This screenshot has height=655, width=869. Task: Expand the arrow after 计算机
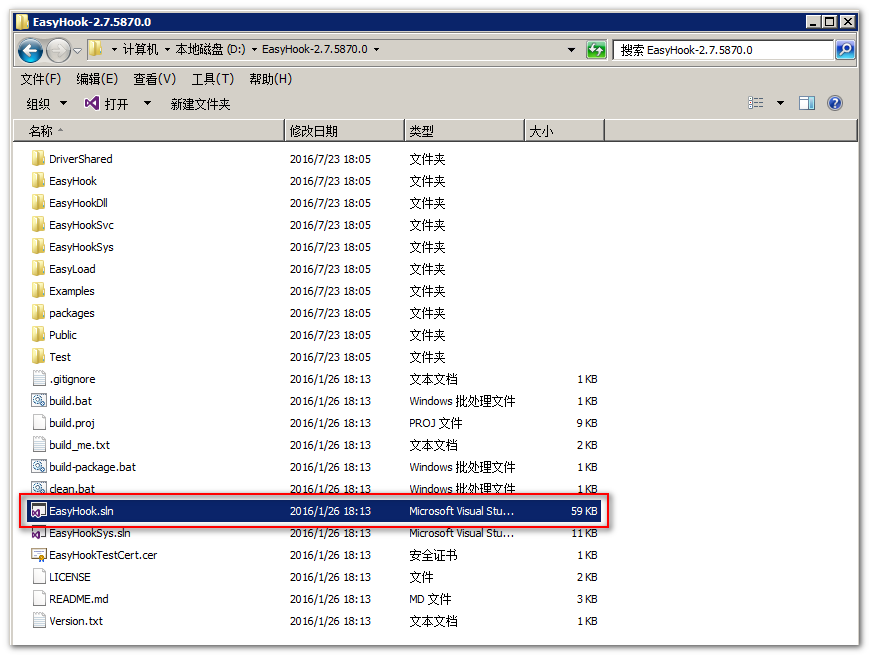(167, 49)
